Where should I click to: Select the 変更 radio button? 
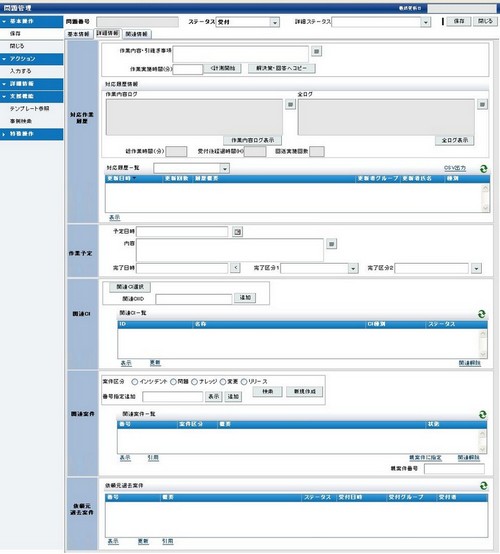pyautogui.click(x=223, y=382)
